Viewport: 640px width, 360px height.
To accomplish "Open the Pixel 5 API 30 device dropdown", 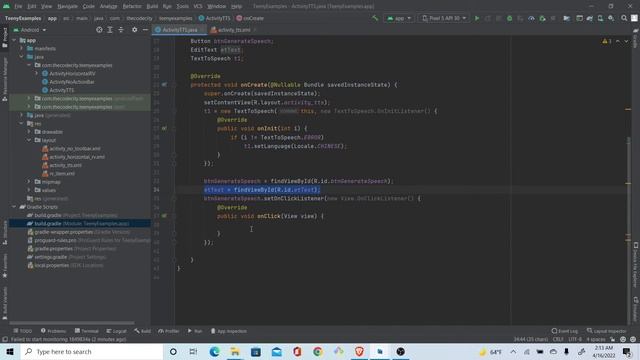I will [443, 18].
